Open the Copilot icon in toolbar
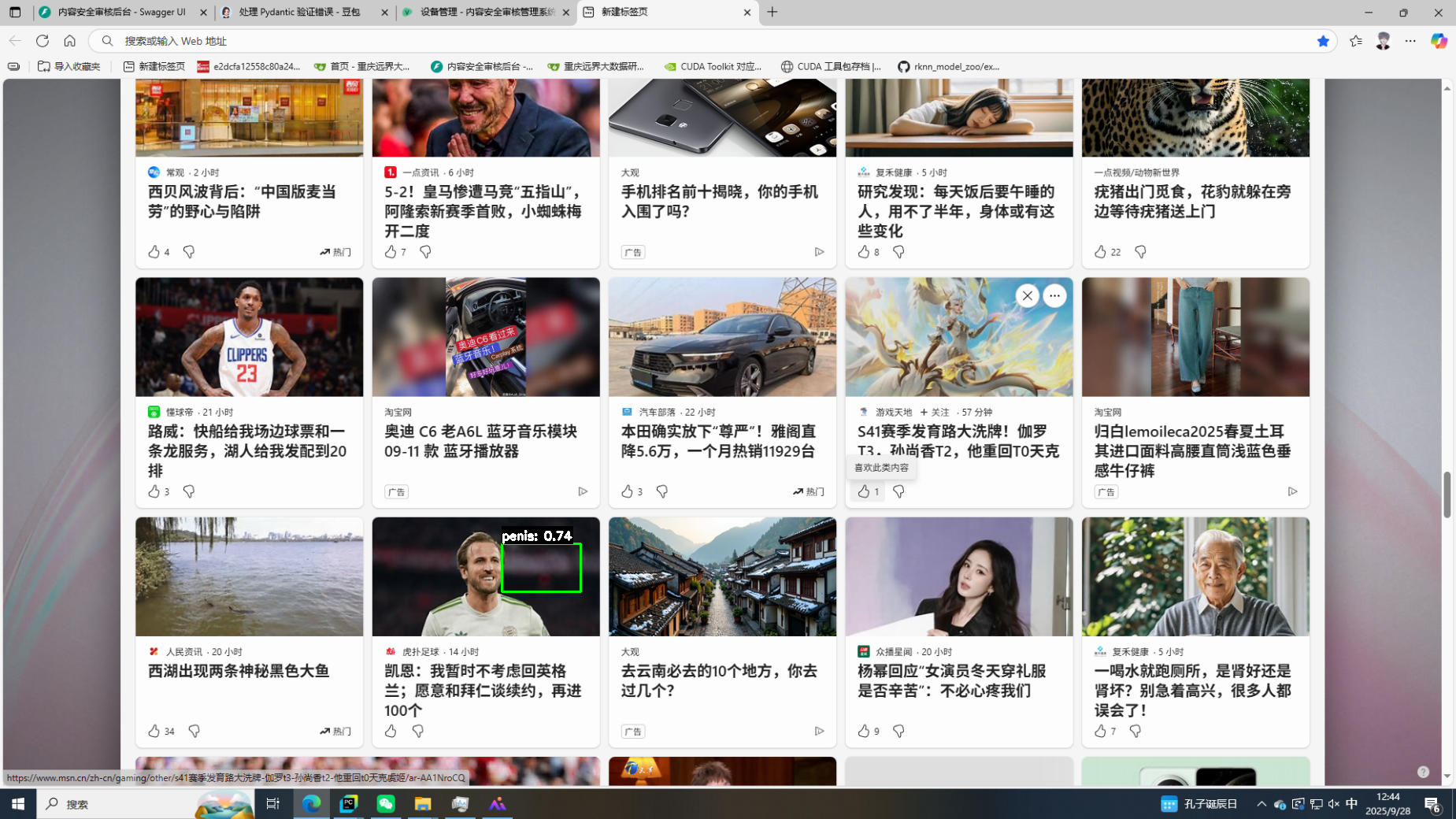Screen dimensions: 1456x819 [1439, 41]
